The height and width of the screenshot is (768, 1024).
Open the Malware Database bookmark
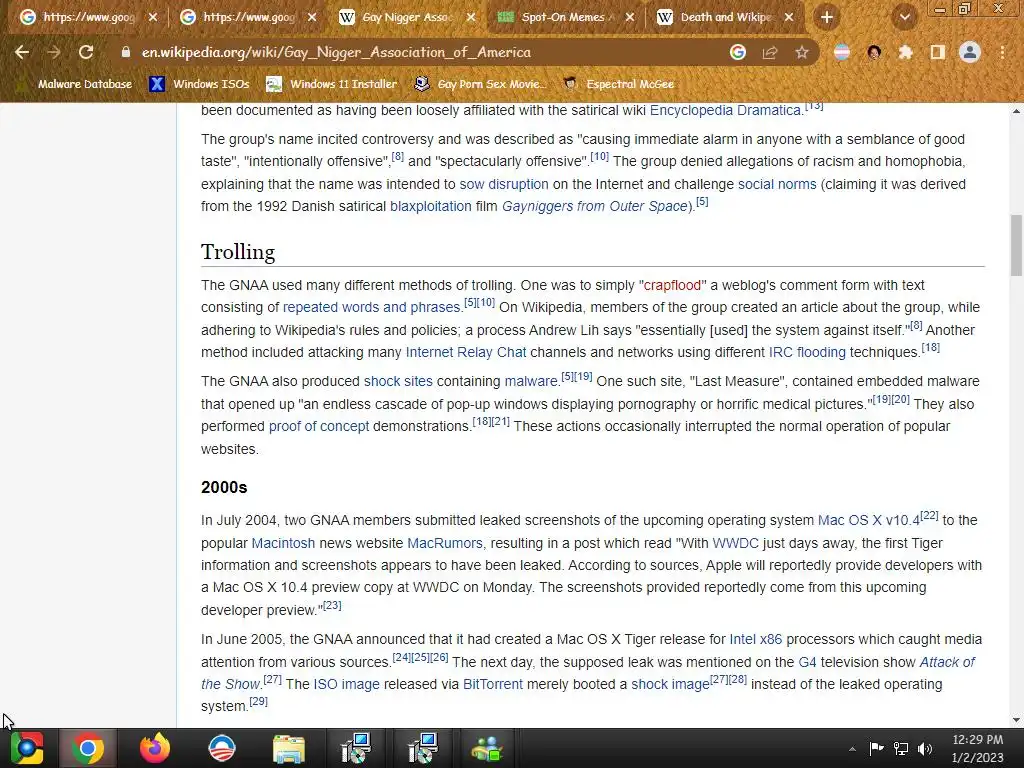(x=75, y=84)
